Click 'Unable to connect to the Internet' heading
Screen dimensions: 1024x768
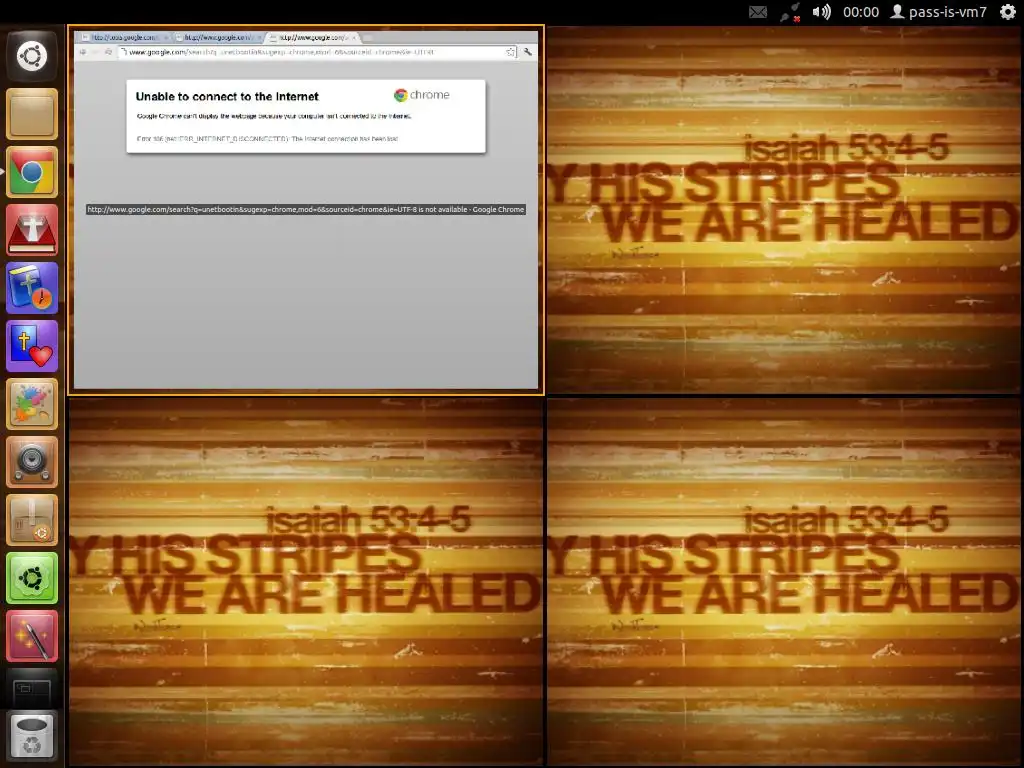click(227, 97)
